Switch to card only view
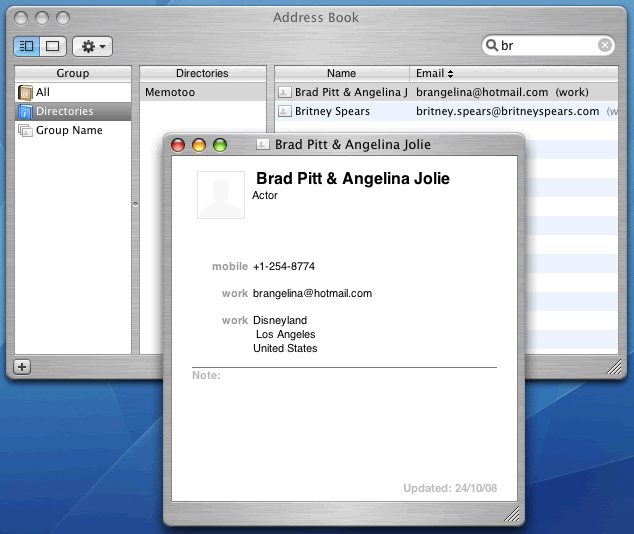This screenshot has height=534, width=634. tap(52, 46)
